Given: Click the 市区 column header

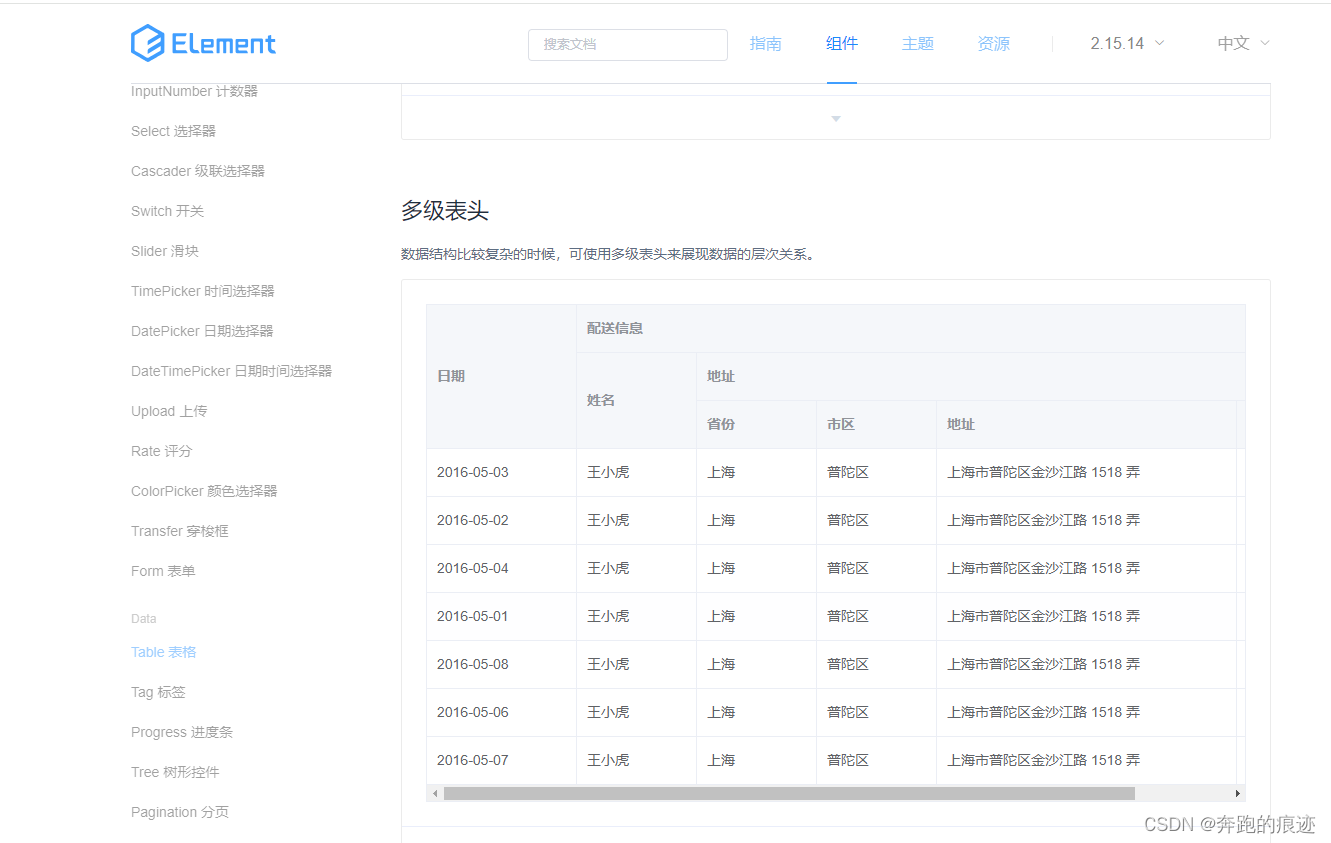Looking at the screenshot, I should (876, 424).
